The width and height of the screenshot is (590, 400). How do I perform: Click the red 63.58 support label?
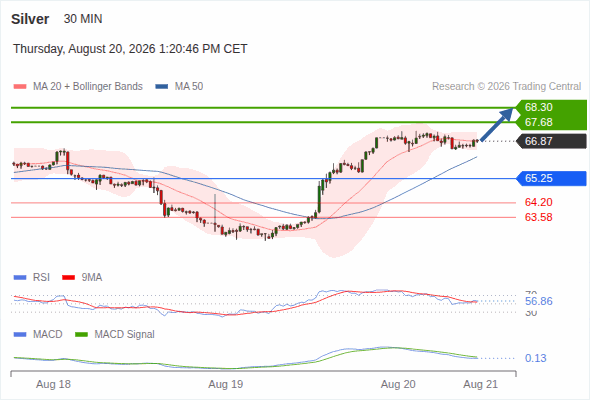538,217
